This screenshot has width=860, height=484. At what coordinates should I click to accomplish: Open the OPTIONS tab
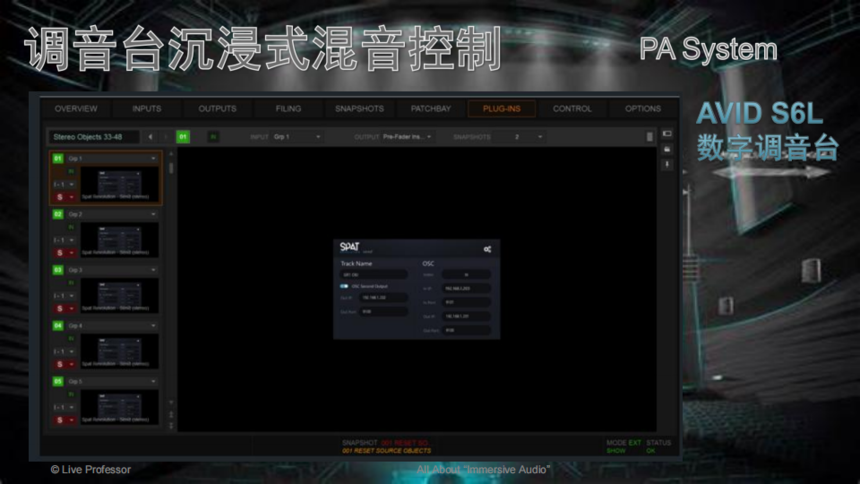[642, 109]
